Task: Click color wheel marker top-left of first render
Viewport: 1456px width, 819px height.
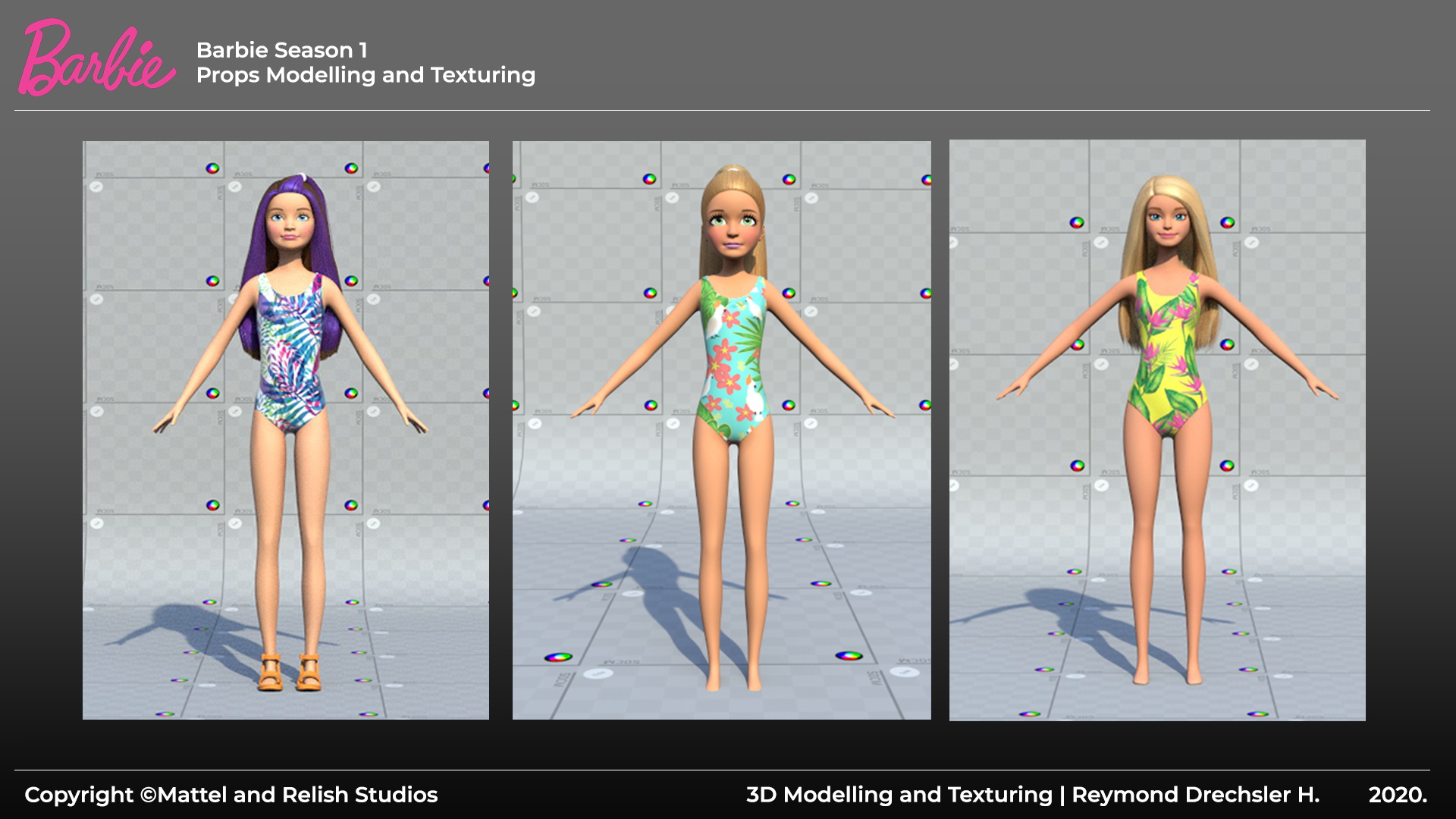Action: pyautogui.click(x=212, y=168)
